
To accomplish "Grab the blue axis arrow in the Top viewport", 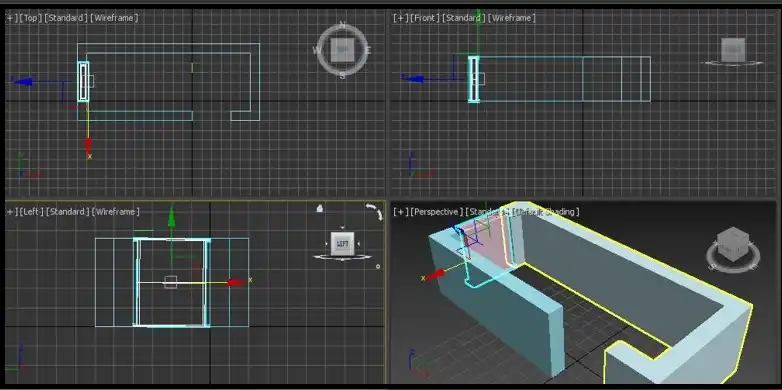I will 23,82.
